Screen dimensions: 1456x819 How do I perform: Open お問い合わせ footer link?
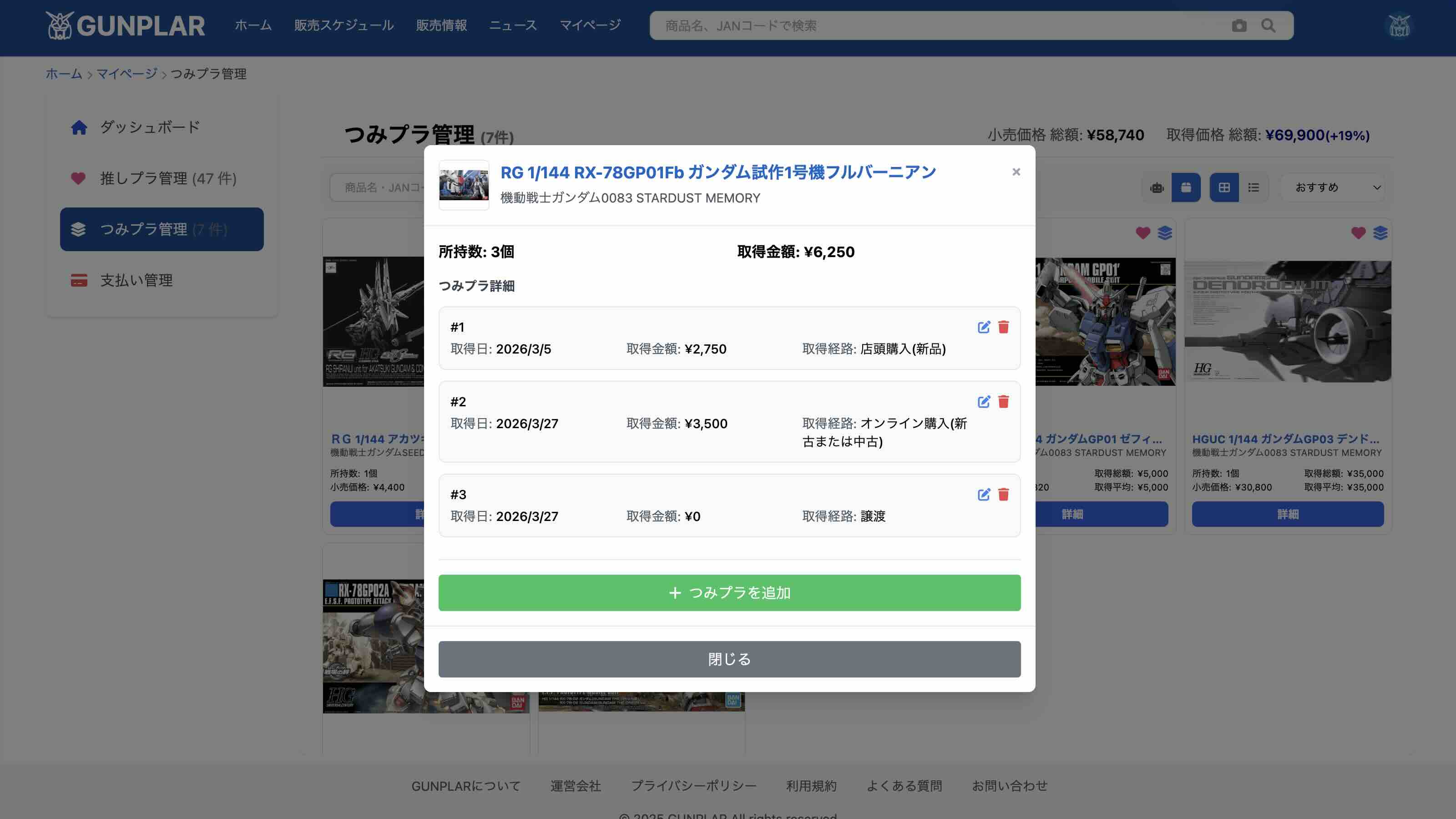tap(1010, 786)
